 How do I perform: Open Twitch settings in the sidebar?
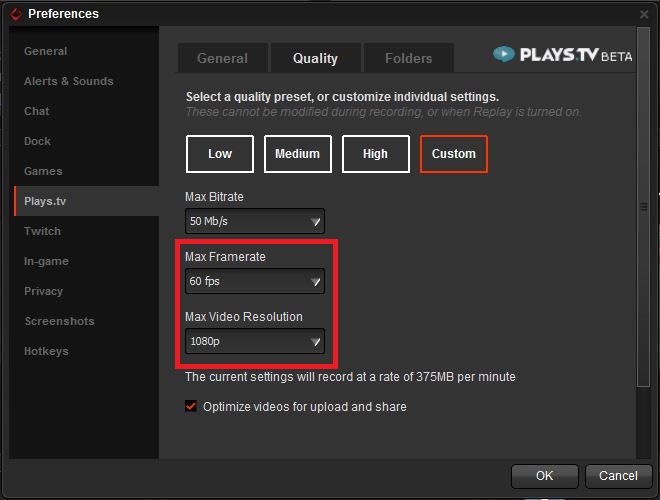[43, 231]
